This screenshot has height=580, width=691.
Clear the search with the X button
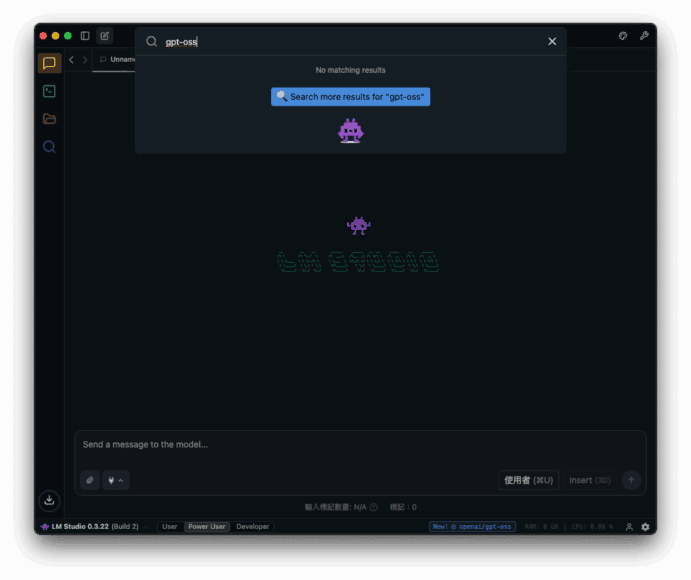pyautogui.click(x=552, y=41)
